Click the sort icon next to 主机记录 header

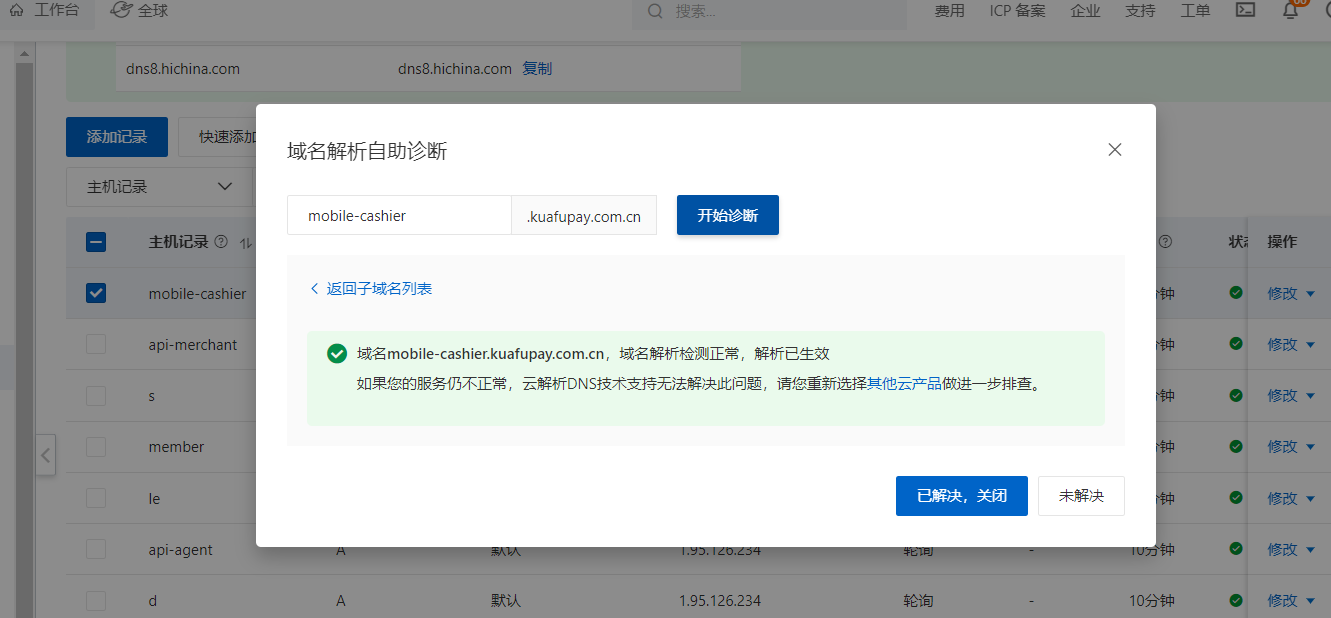click(x=245, y=242)
